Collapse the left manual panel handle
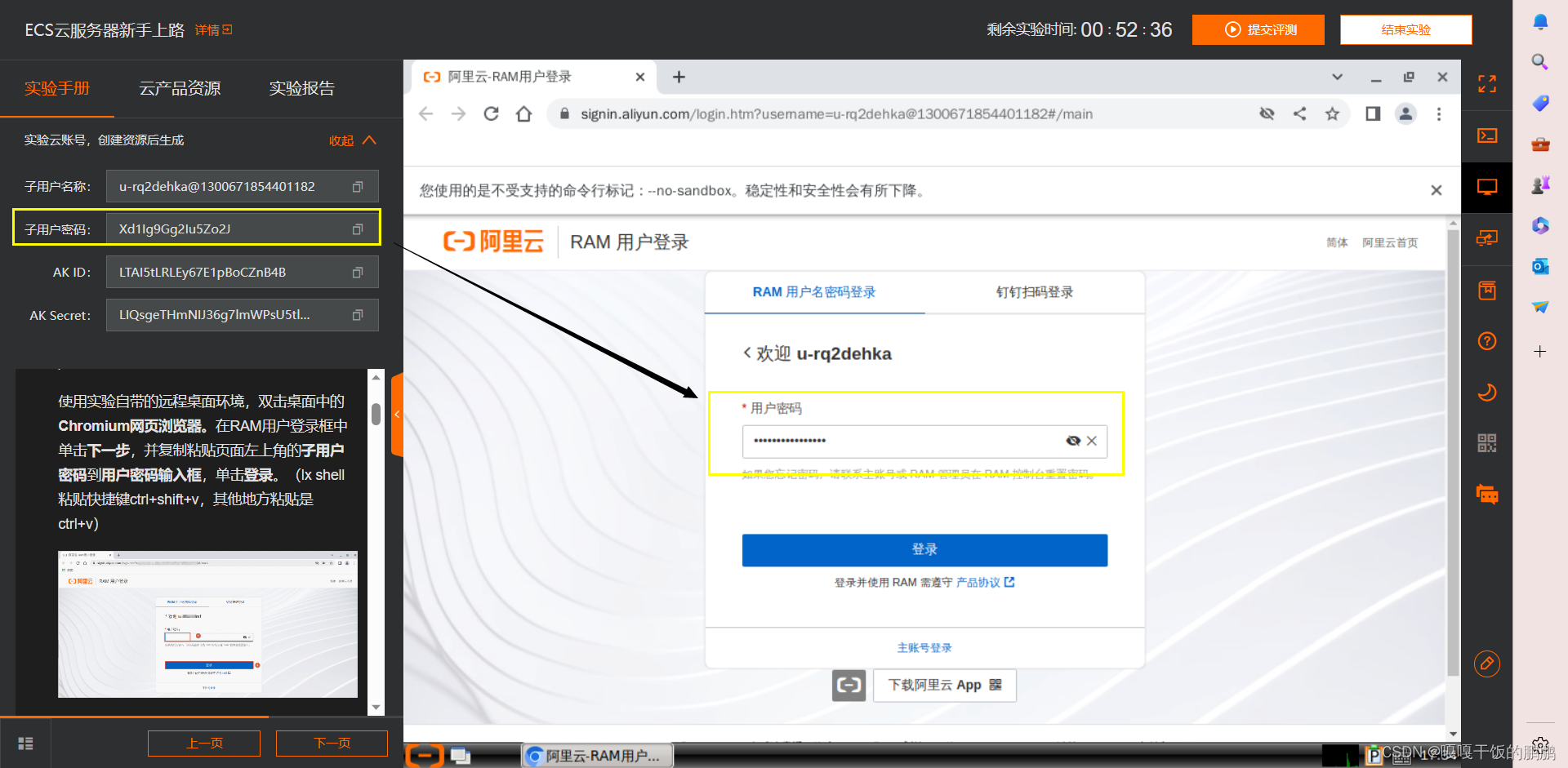 pyautogui.click(x=397, y=415)
